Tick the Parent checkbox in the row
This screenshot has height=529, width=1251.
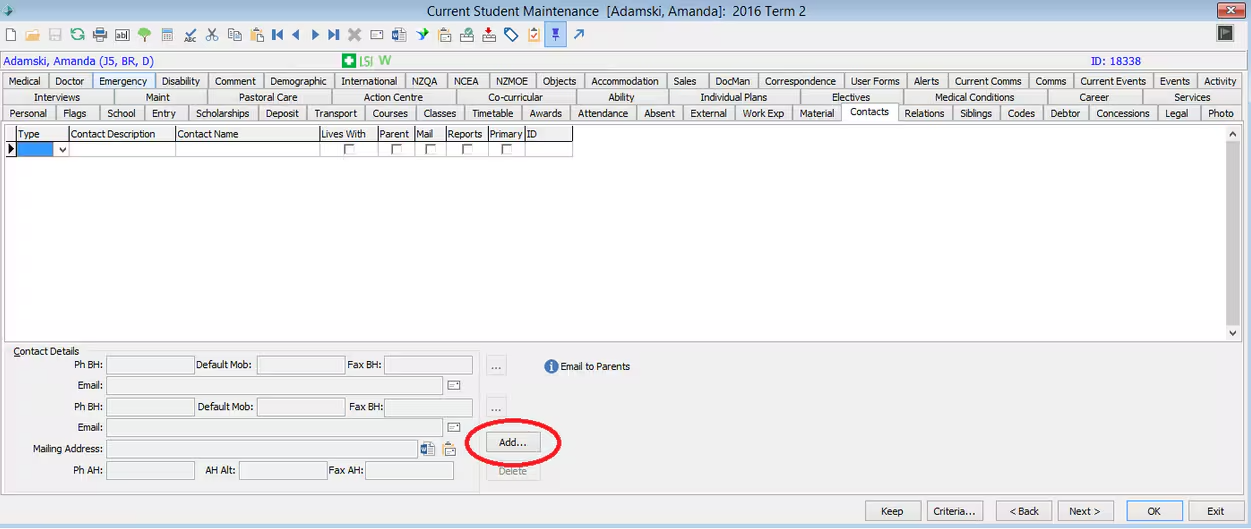pyautogui.click(x=397, y=149)
